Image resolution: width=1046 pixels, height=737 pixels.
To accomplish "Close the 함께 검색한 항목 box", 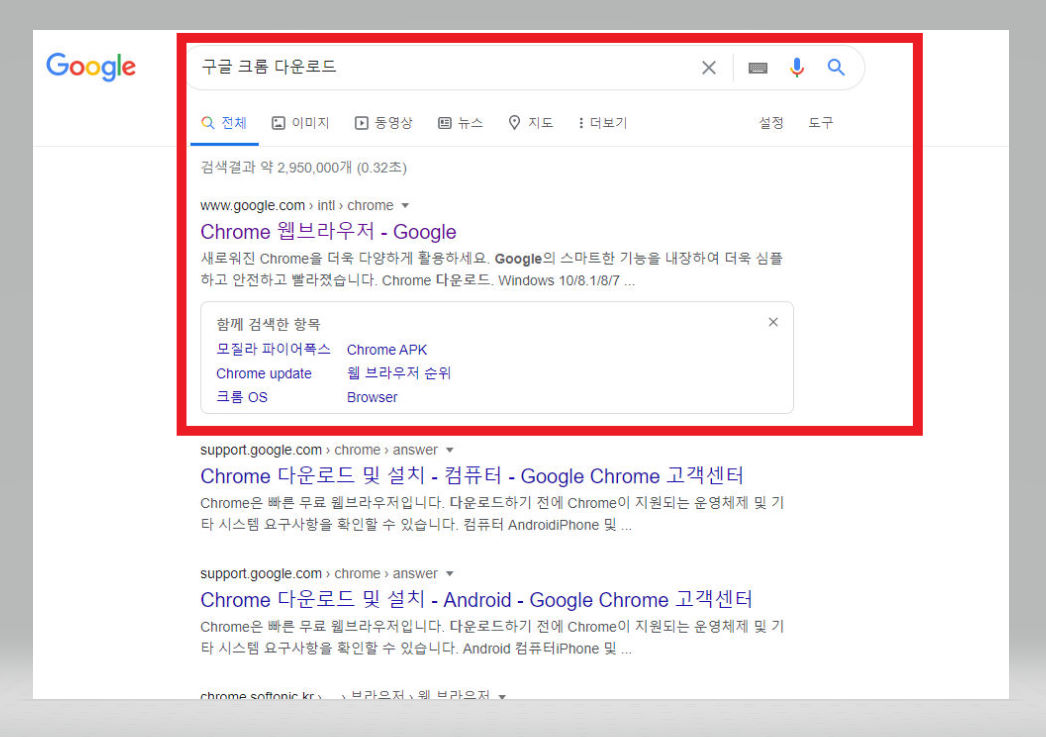I will click(773, 322).
